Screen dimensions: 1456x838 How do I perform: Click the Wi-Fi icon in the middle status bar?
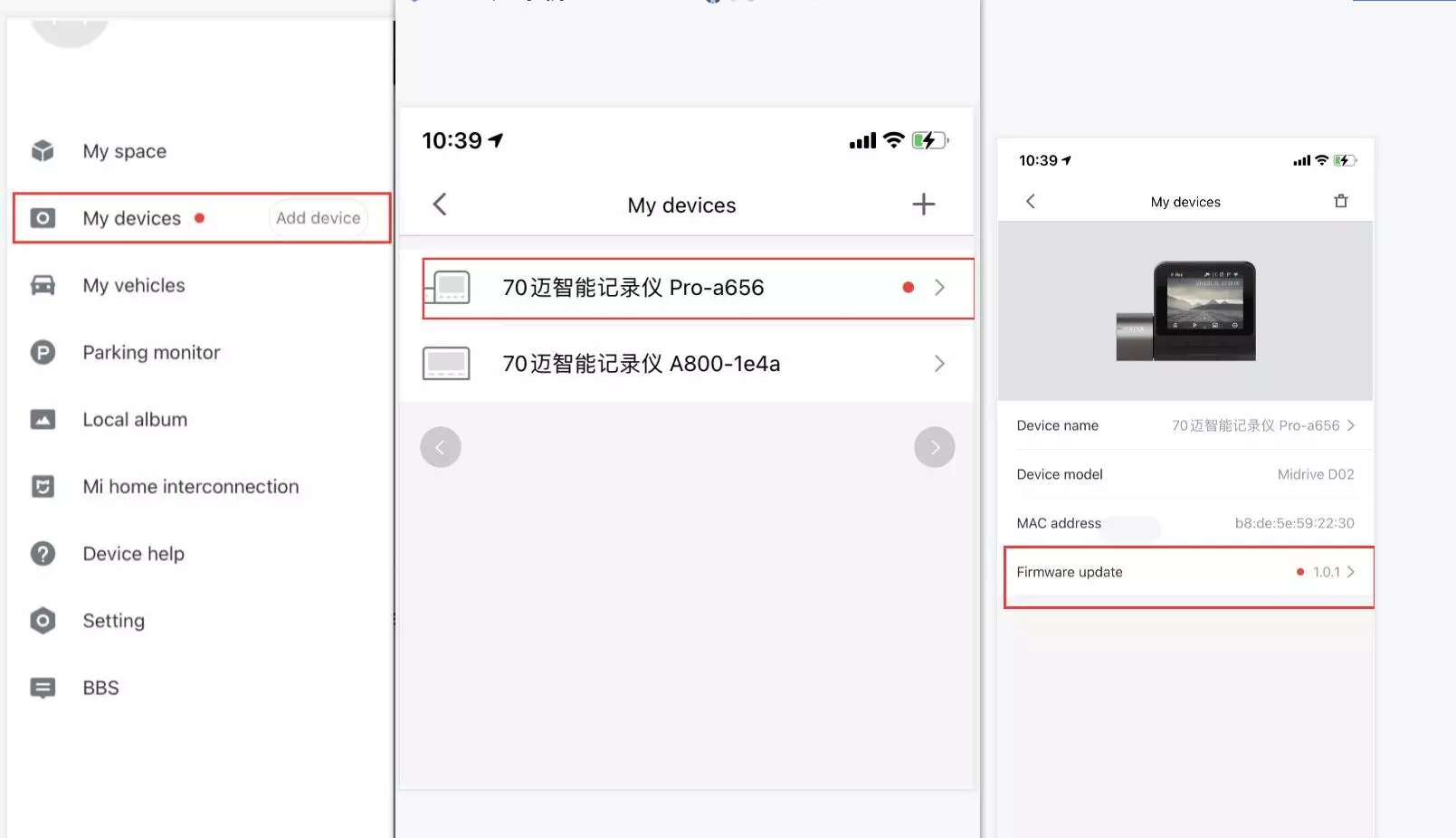tap(893, 140)
